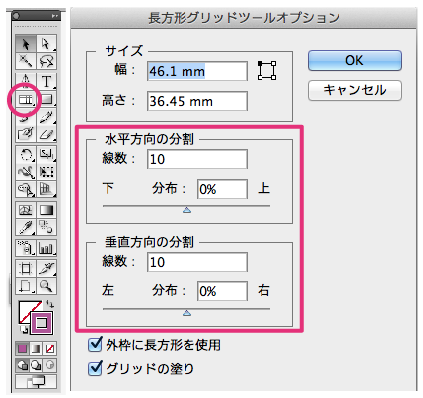Select the circled Rectangular Grid tool

[26, 99]
